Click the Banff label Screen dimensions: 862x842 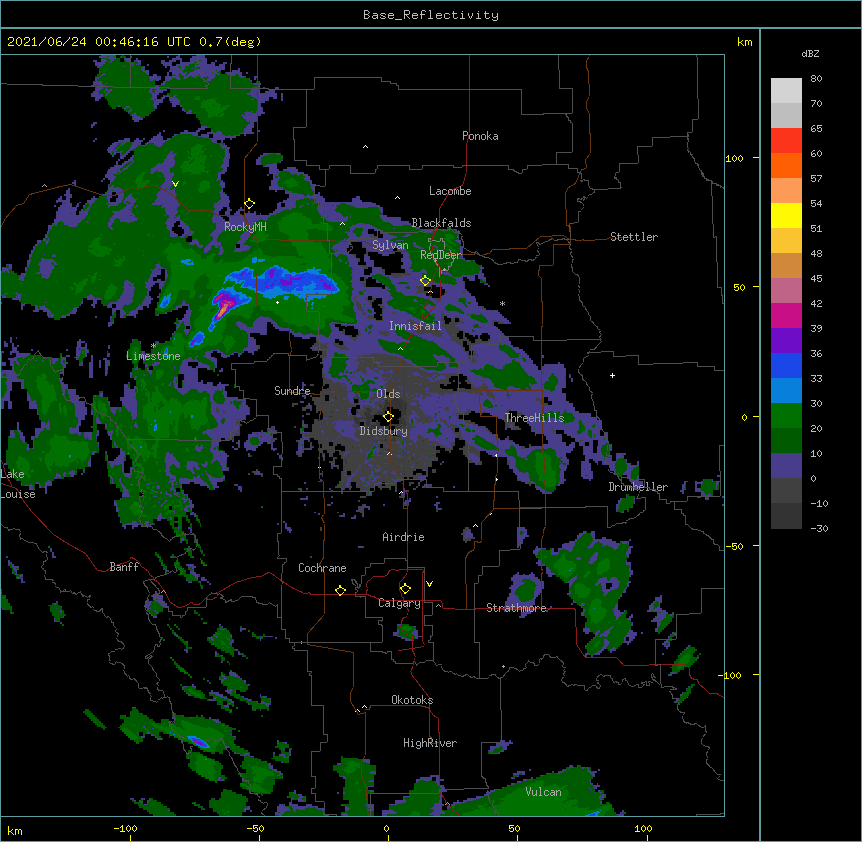tap(124, 567)
